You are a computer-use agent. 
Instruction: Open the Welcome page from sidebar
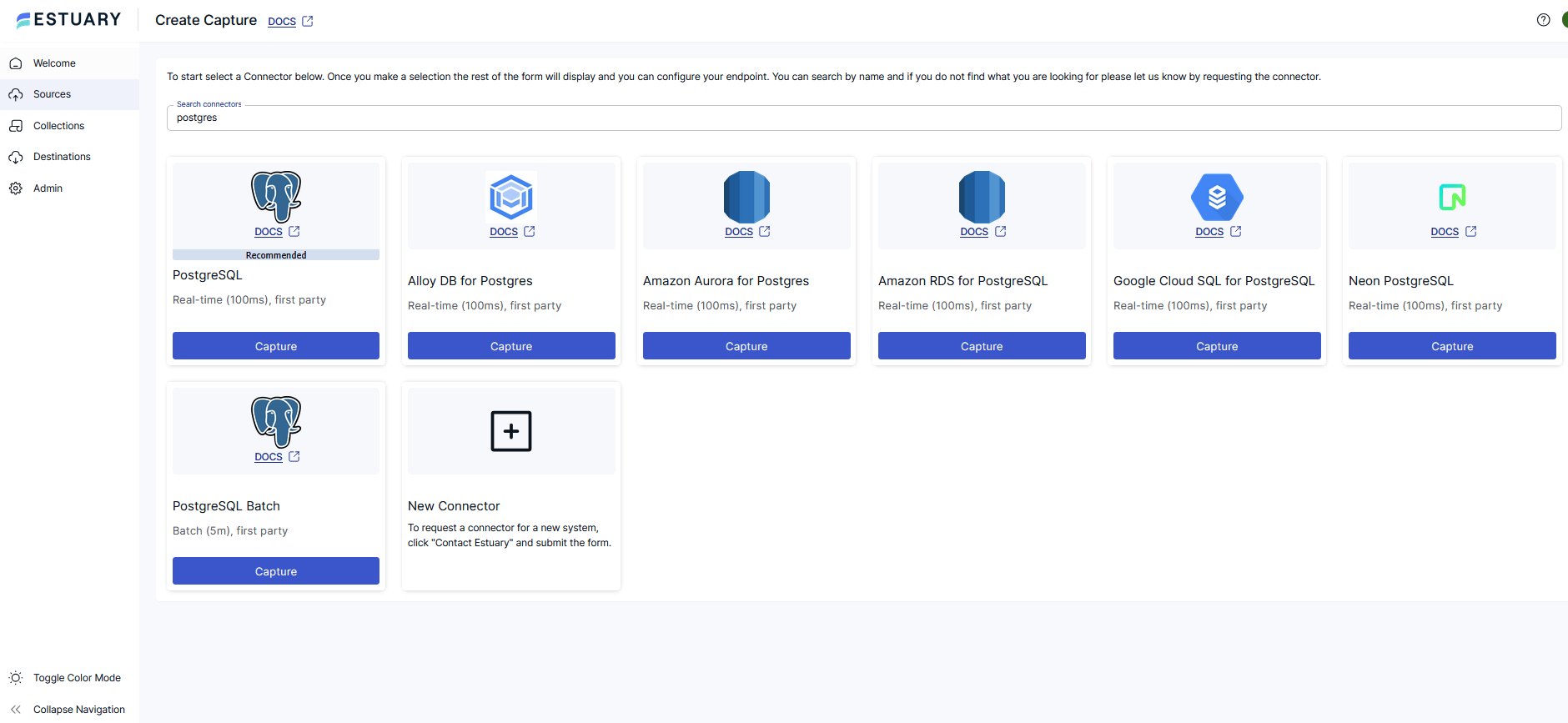(69, 63)
